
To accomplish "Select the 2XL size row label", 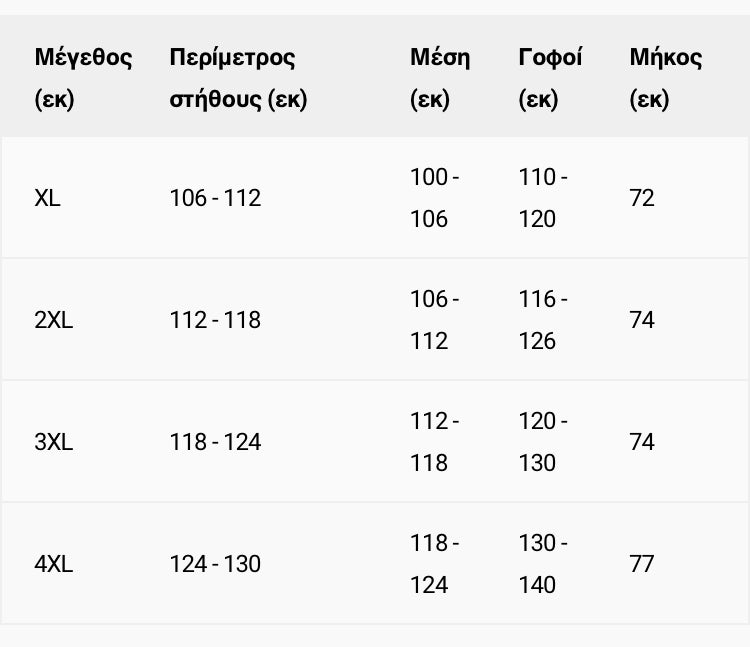I will coord(54,320).
